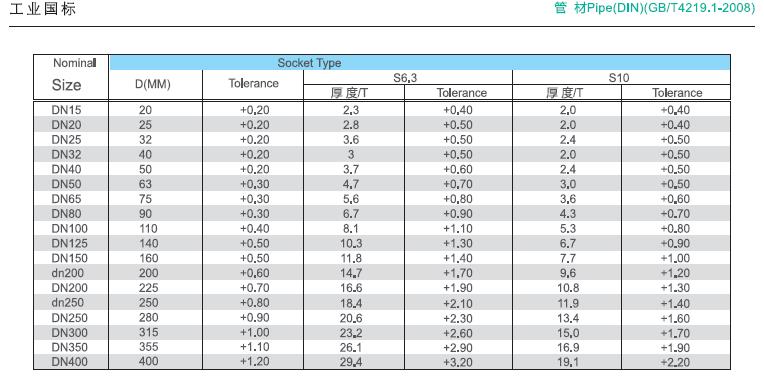
Task: Click the DN65 row label
Action: (66, 199)
